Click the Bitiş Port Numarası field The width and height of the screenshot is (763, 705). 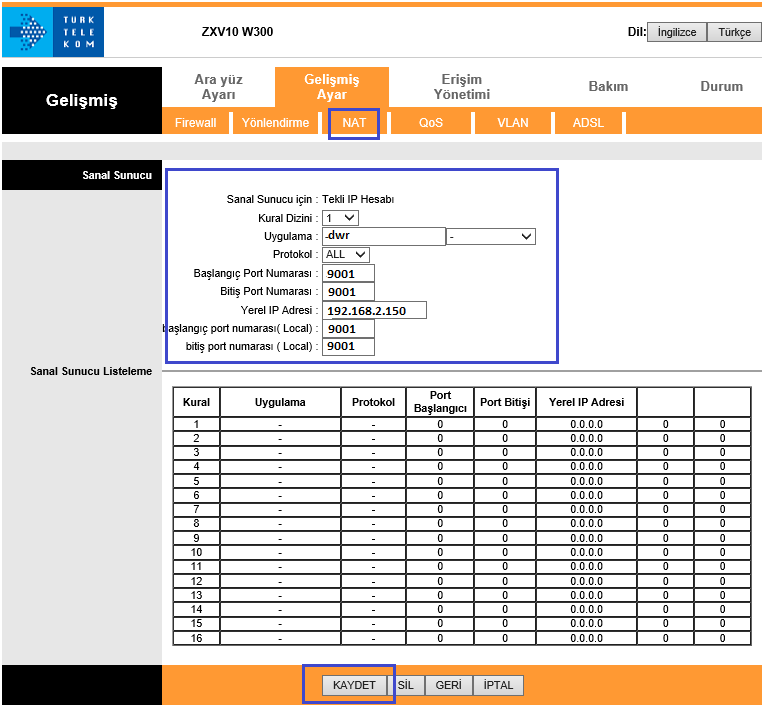[348, 292]
